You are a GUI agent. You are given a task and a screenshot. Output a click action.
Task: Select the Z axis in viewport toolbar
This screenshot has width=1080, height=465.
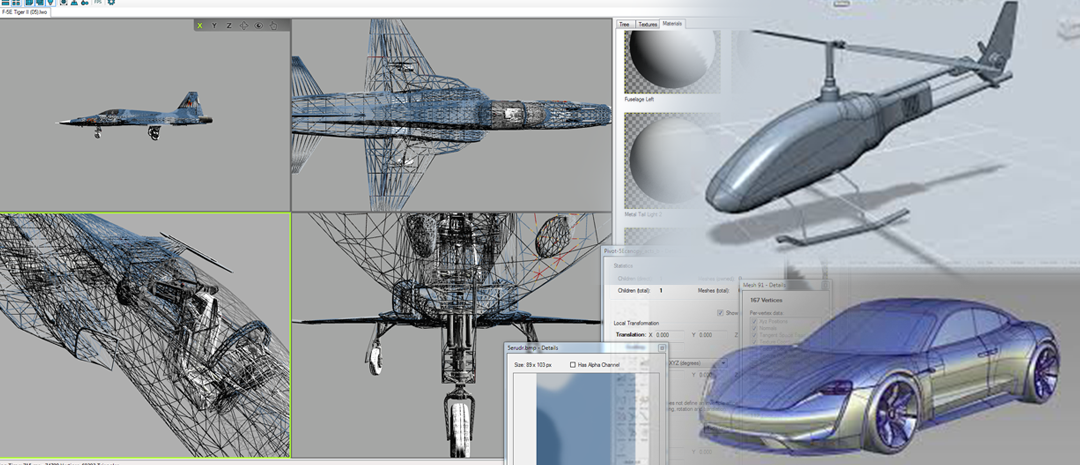[229, 25]
